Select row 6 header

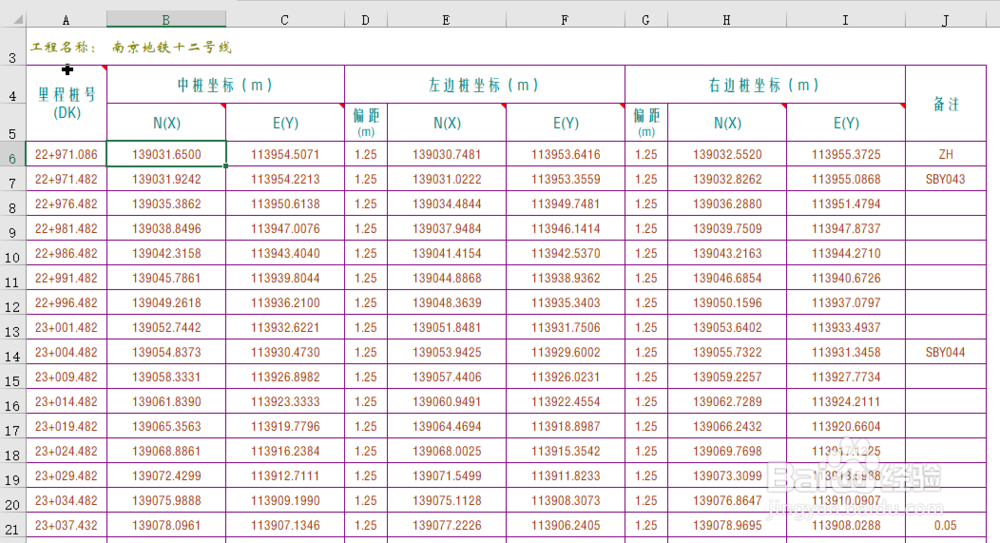[x=13, y=154]
